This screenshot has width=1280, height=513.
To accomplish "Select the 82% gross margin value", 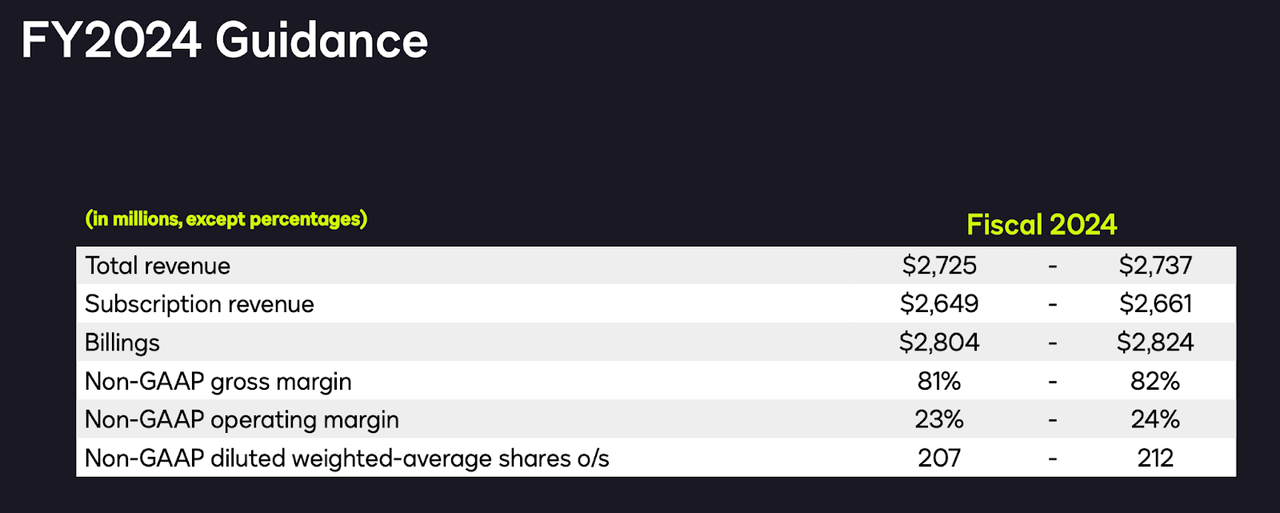I will [x=1156, y=381].
